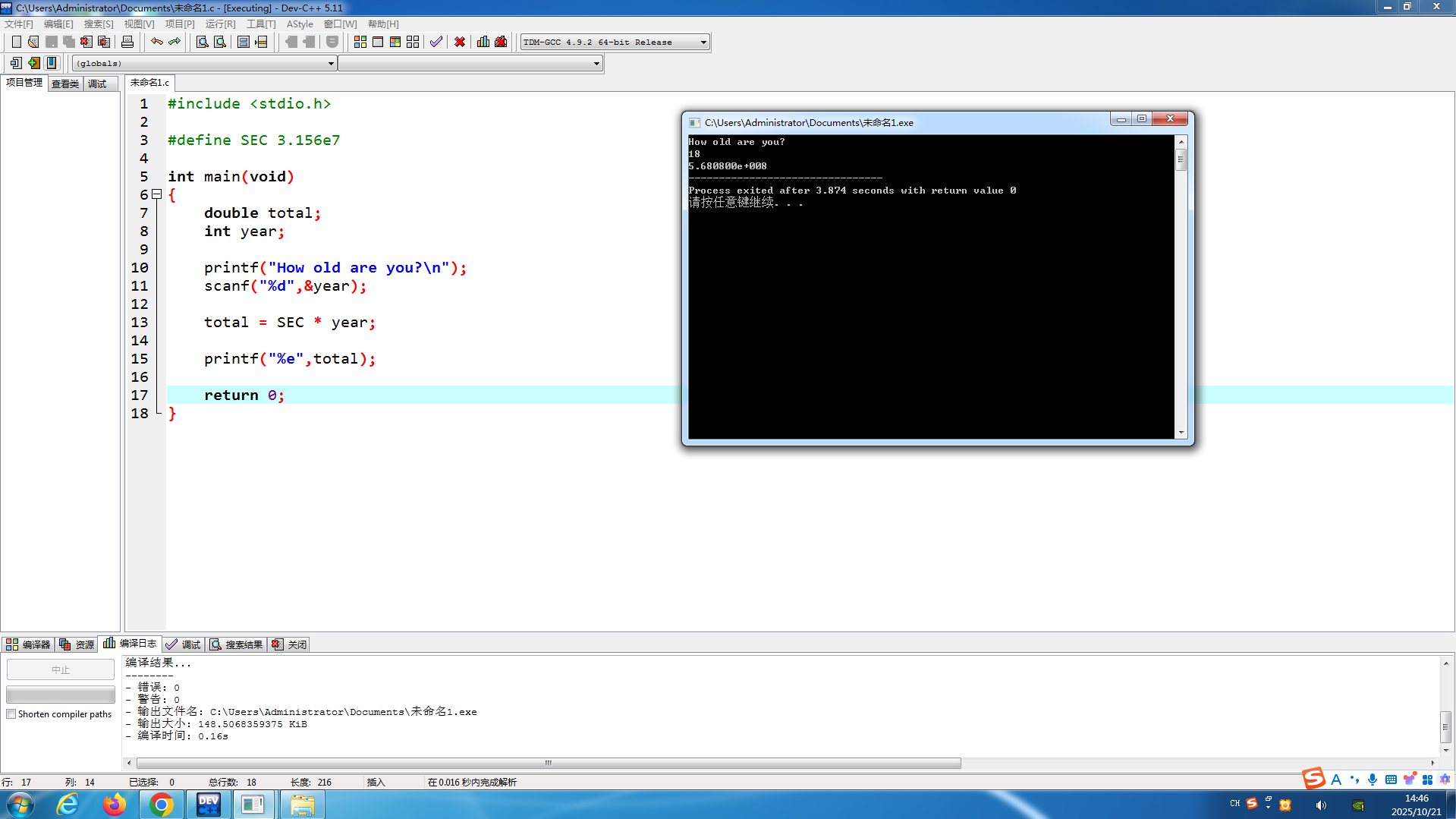The height and width of the screenshot is (819, 1456).
Task: Print the current file via toolbar
Action: (x=127, y=42)
